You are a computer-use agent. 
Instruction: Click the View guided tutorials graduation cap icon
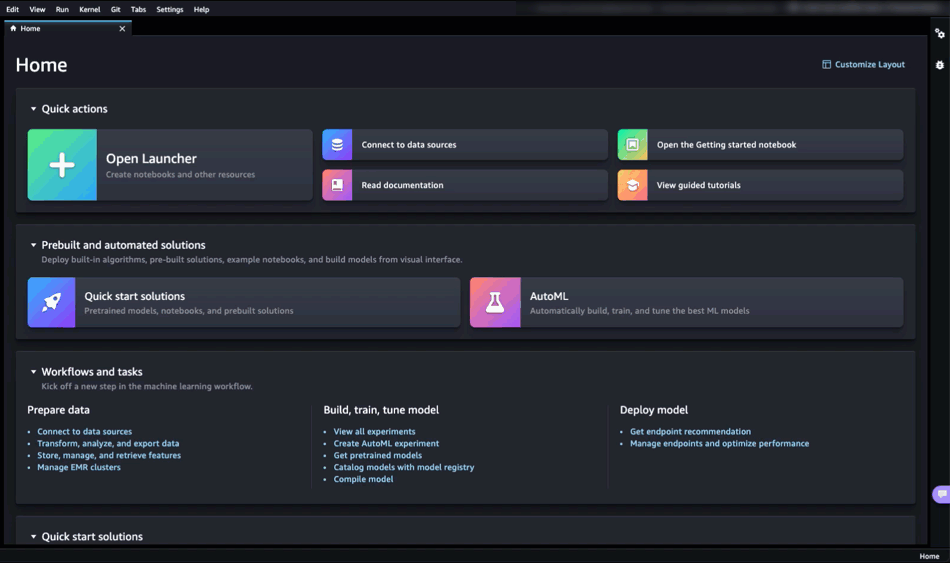[632, 185]
